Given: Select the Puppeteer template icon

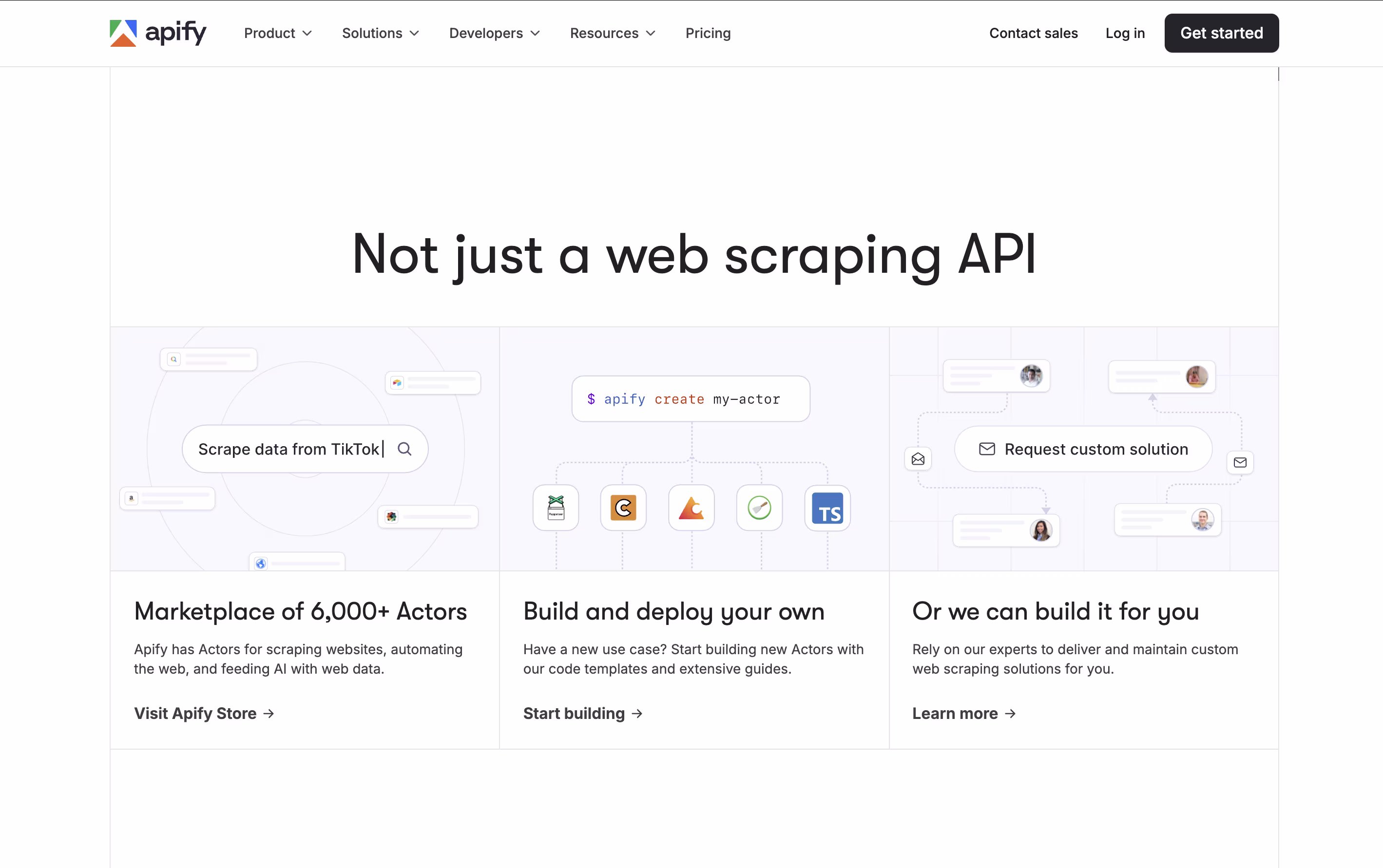Looking at the screenshot, I should (556, 508).
